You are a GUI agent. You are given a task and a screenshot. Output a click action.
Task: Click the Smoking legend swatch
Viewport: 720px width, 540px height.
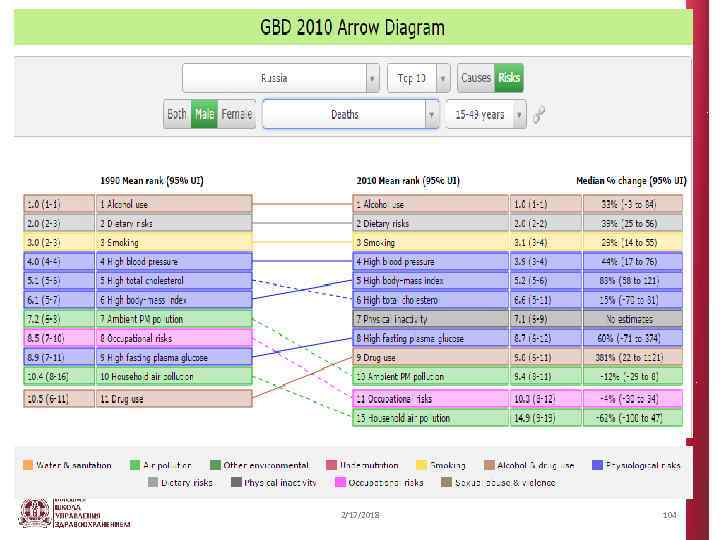pyautogui.click(x=421, y=465)
